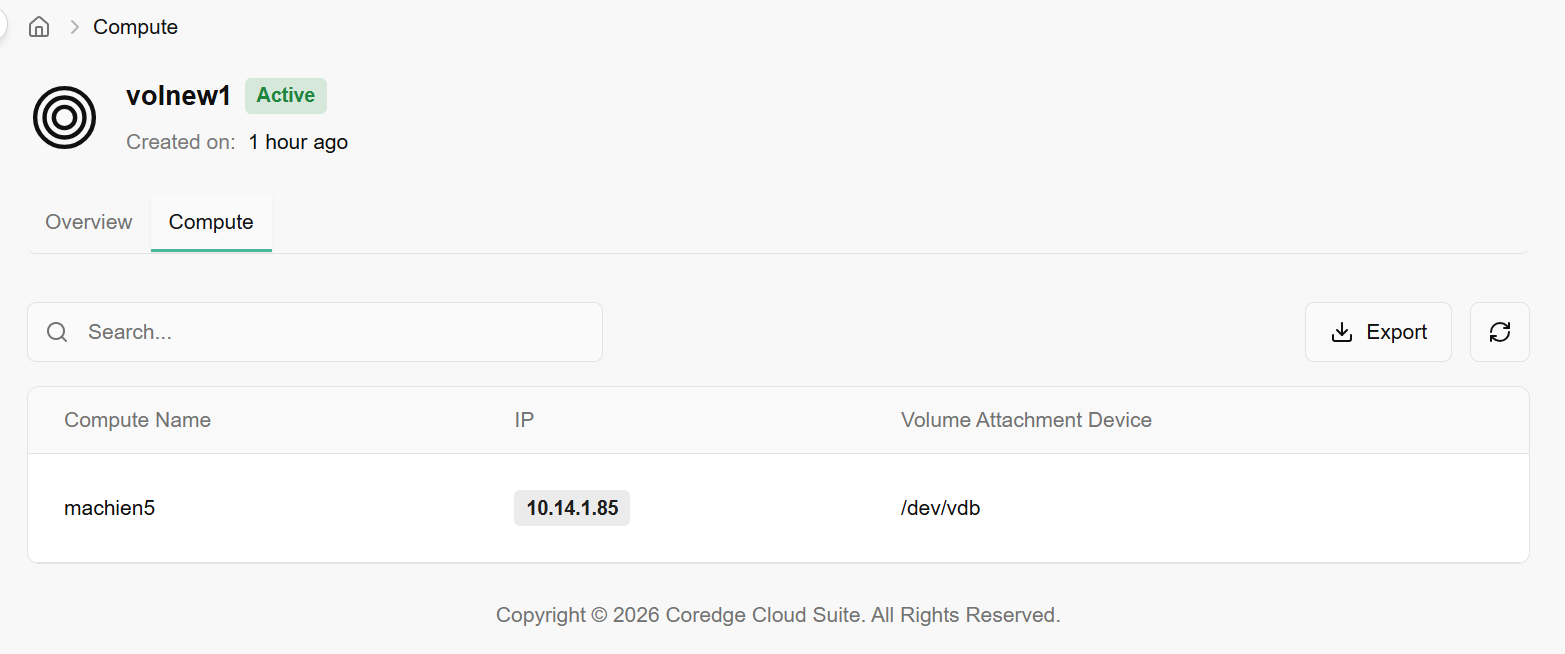Image resolution: width=1565 pixels, height=654 pixels.
Task: Click the volnew1 volume title
Action: click(x=178, y=96)
